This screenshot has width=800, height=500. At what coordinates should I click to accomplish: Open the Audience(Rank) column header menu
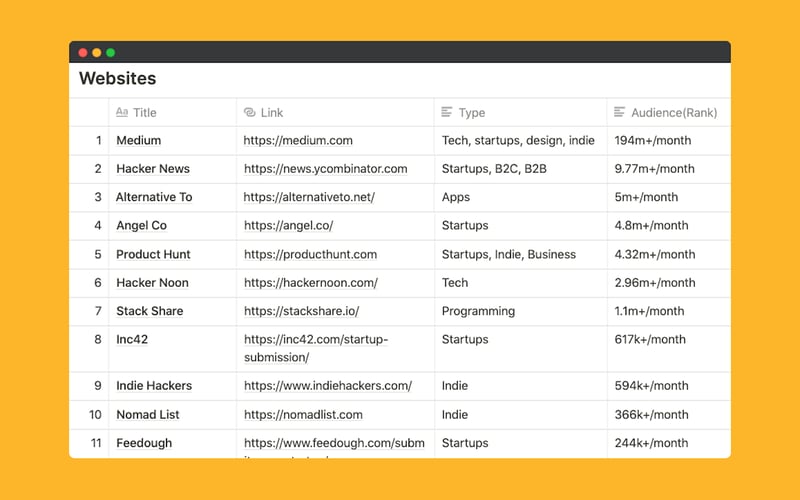(669, 112)
